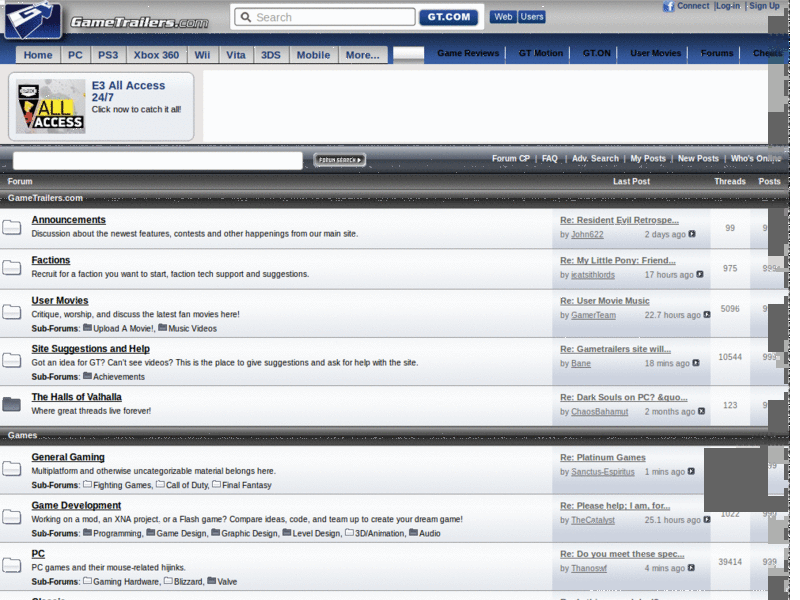Open the Blizzard sub-forum link
The width and height of the screenshot is (800, 600).
click(188, 581)
